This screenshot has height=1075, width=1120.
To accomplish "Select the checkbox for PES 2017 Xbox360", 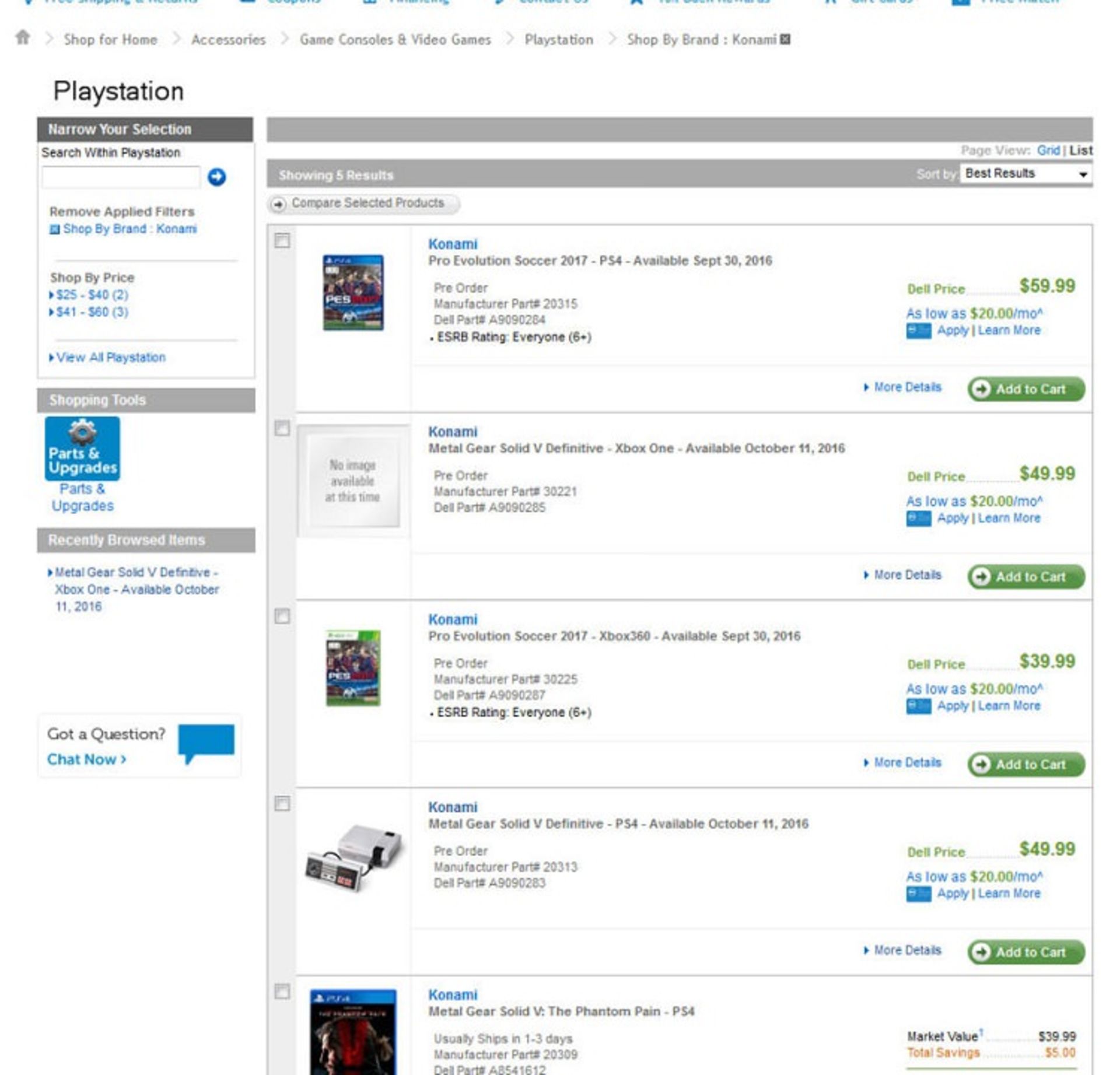I will [282, 616].
